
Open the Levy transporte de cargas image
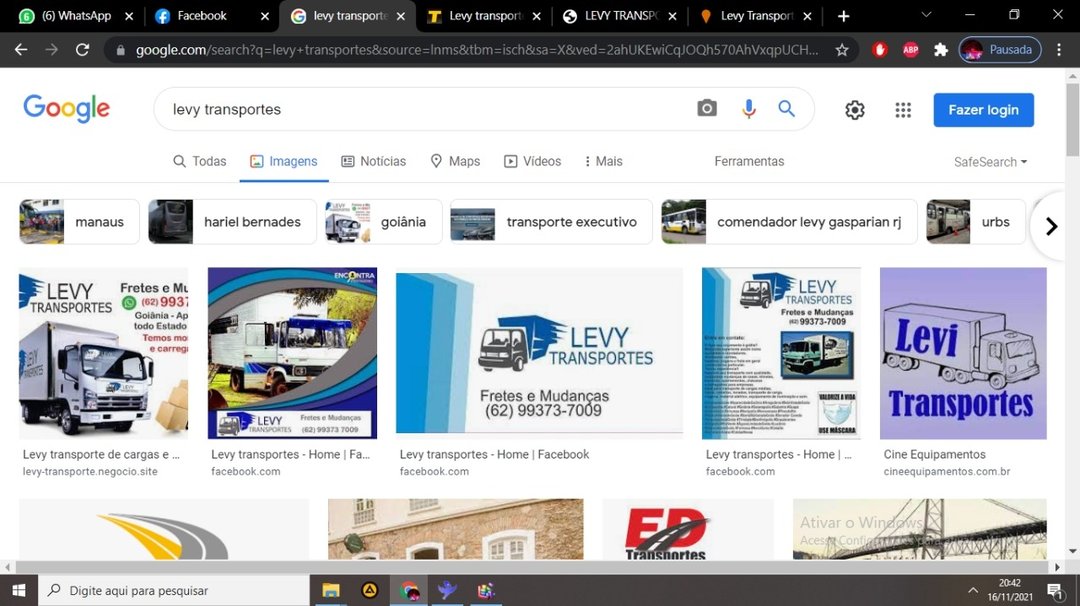(x=103, y=353)
